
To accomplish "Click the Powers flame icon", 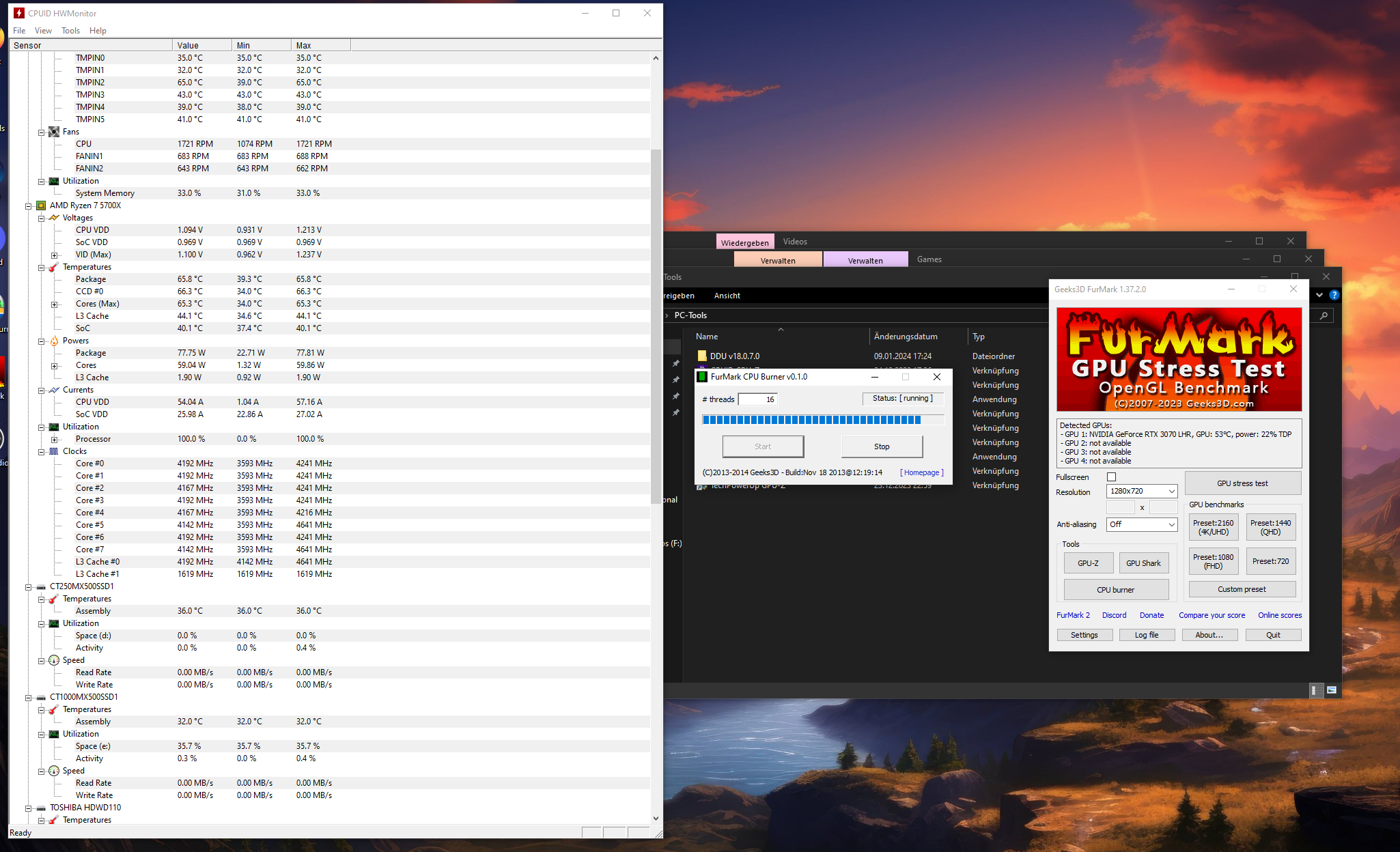I will 54,341.
